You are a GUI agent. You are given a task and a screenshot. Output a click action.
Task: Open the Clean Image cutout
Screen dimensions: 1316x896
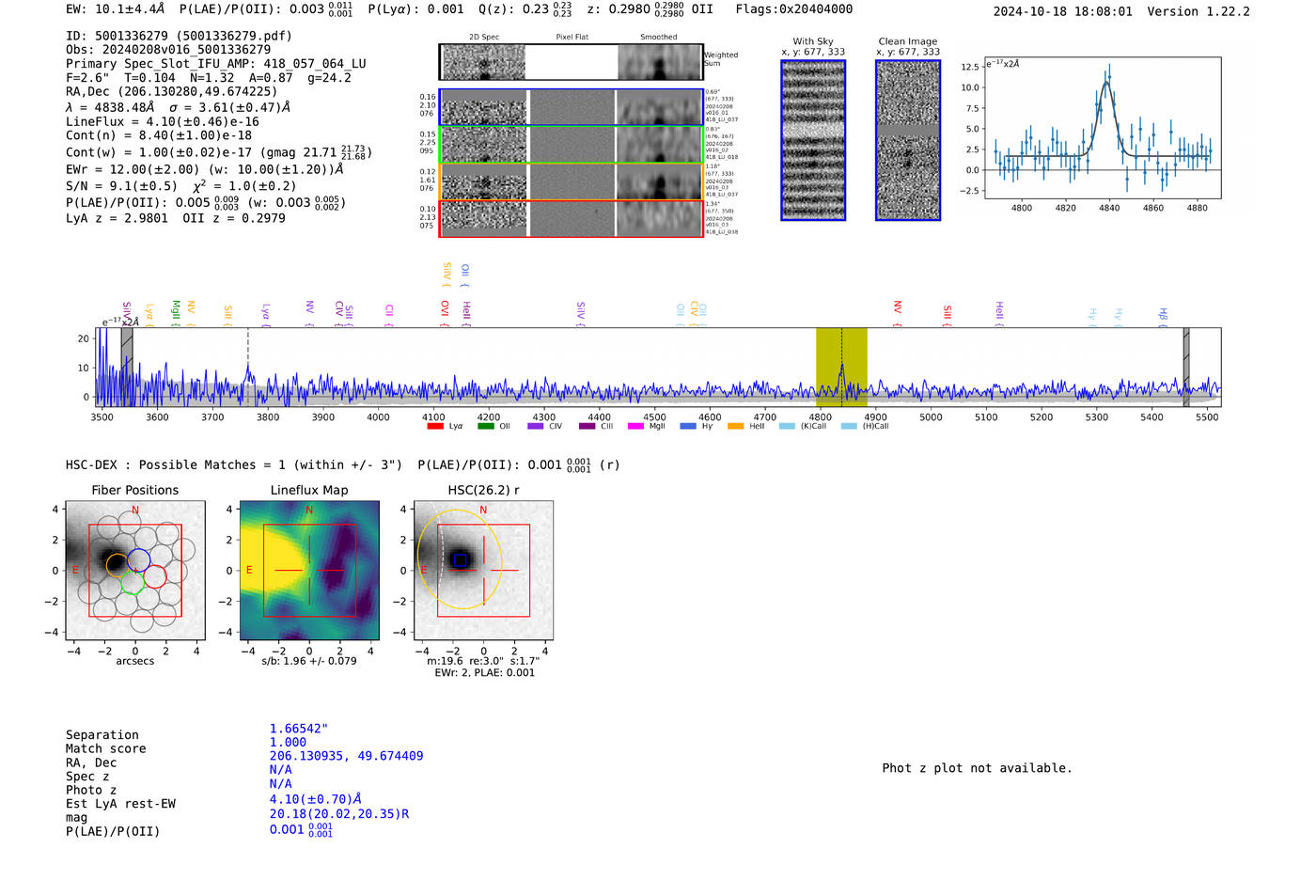(908, 140)
